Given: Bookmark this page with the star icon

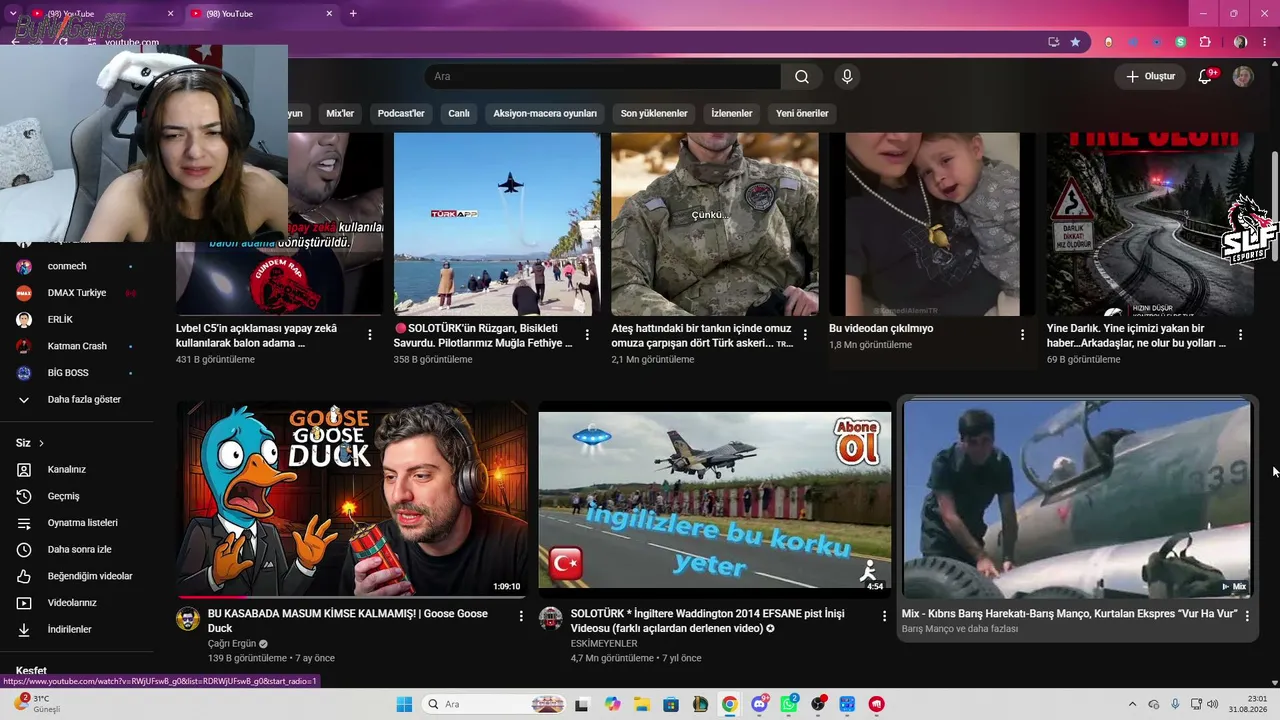Looking at the screenshot, I should click(1075, 42).
